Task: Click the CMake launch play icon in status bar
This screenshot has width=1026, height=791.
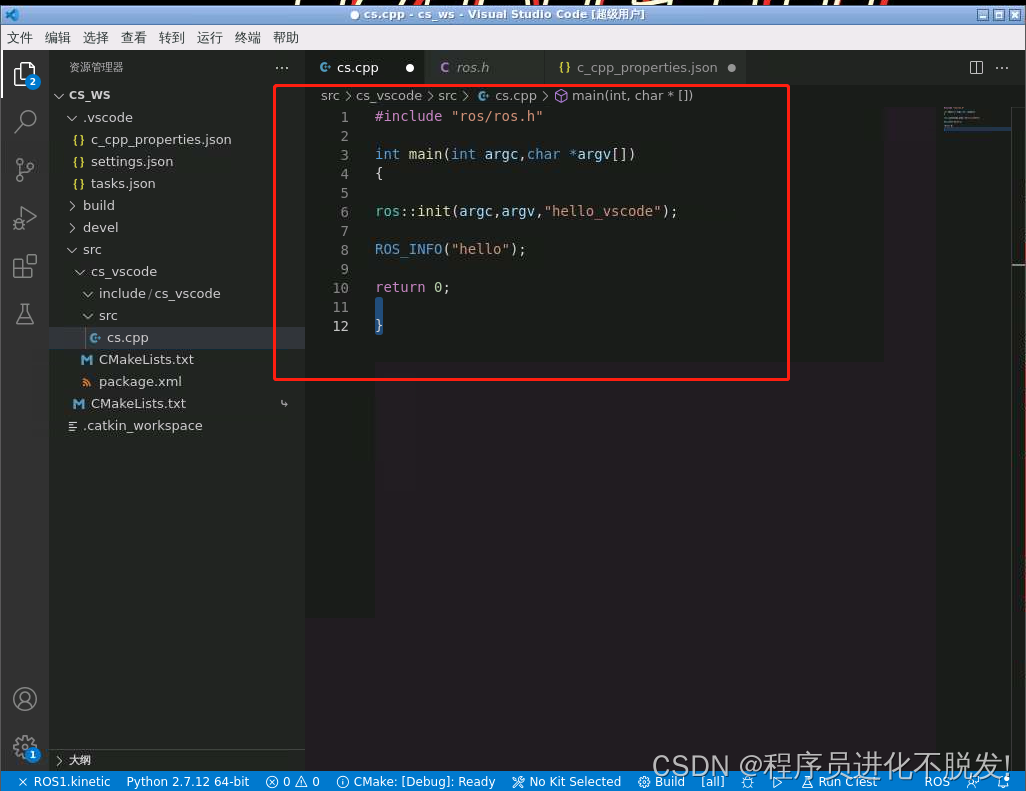Action: click(x=777, y=782)
